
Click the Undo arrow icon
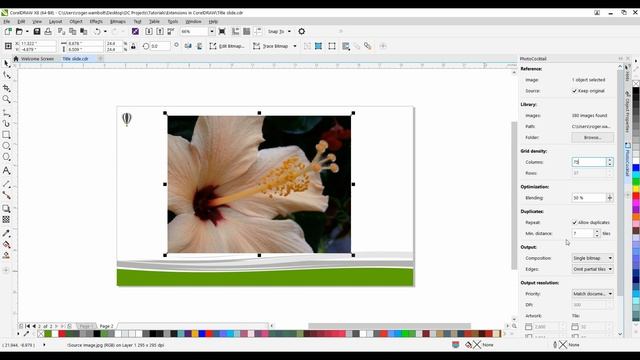(98, 31)
